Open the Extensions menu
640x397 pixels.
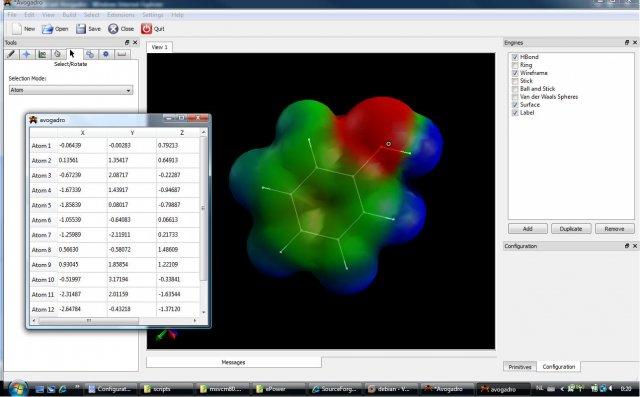[x=121, y=15]
